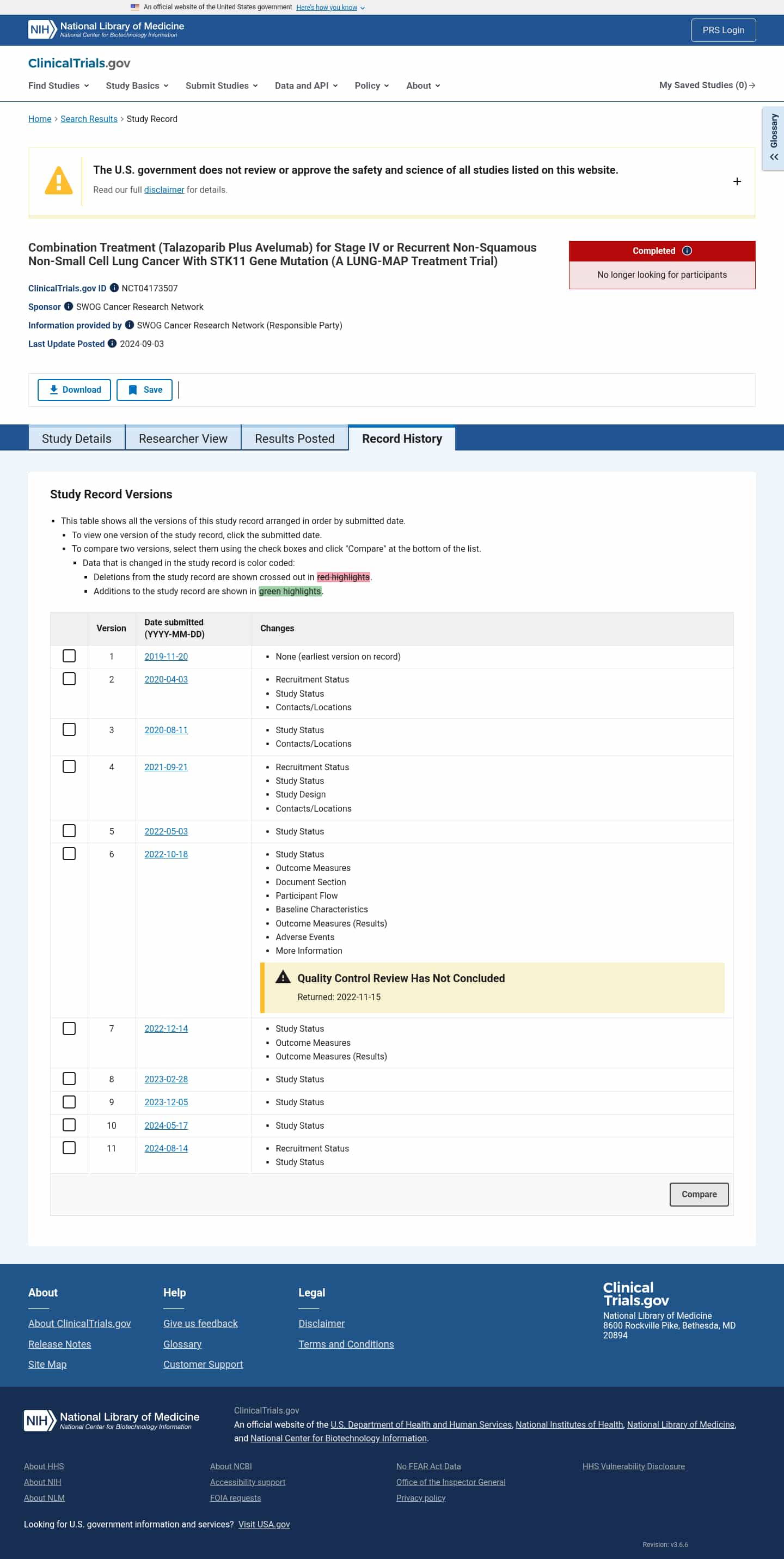Click info icon next to Last Update Posted
The image size is (784, 1559).
click(112, 344)
